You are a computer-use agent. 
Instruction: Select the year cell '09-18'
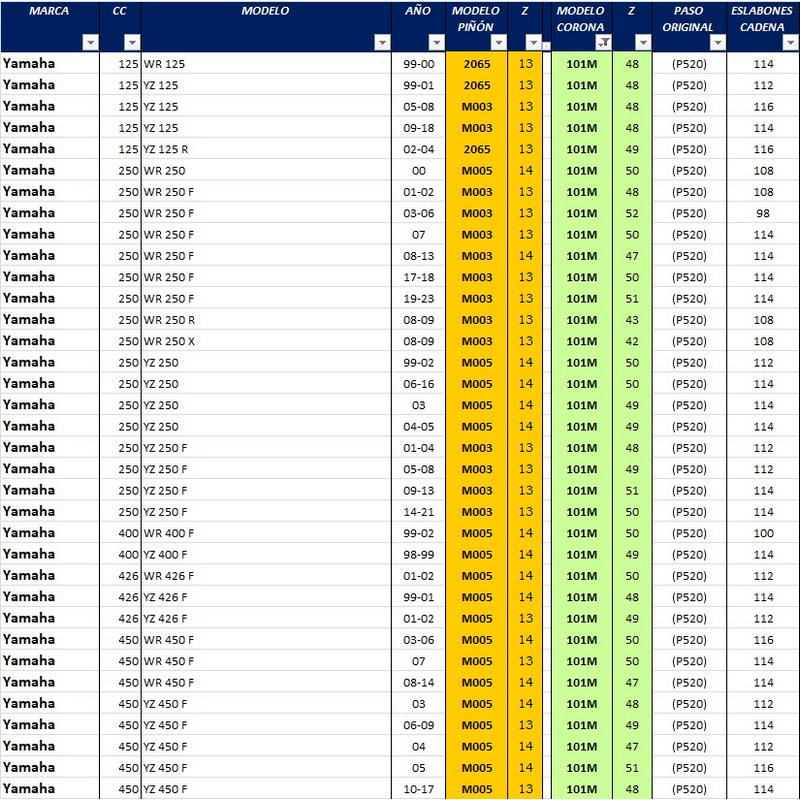418,128
